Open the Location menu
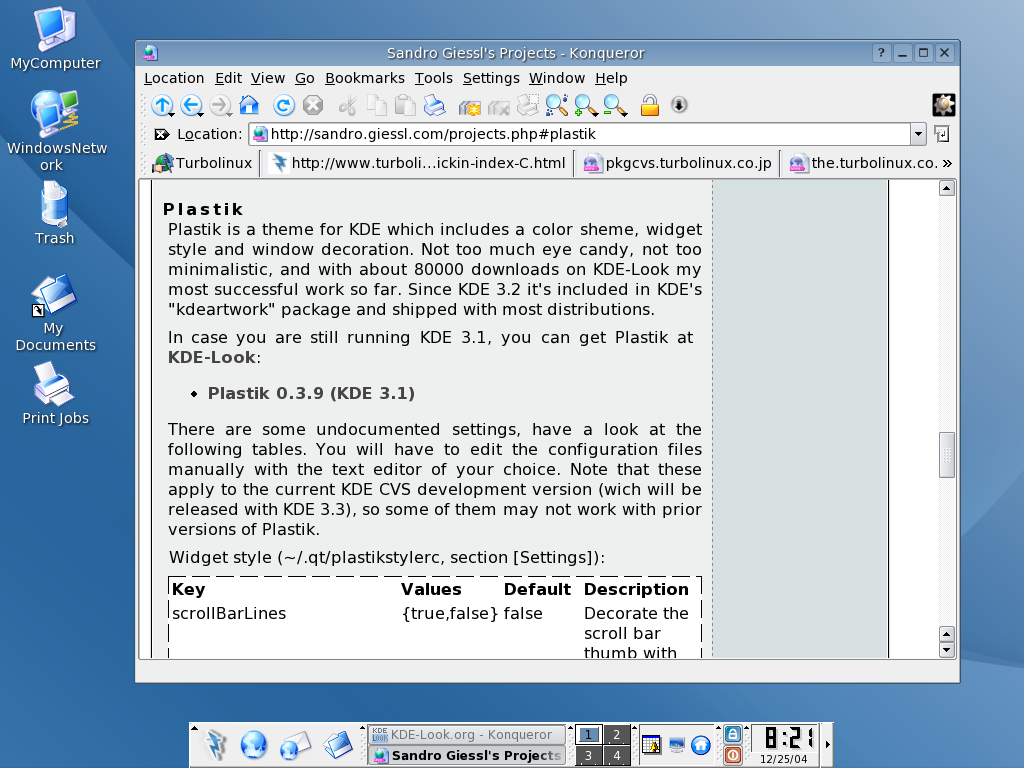The image size is (1024, 768). [174, 78]
